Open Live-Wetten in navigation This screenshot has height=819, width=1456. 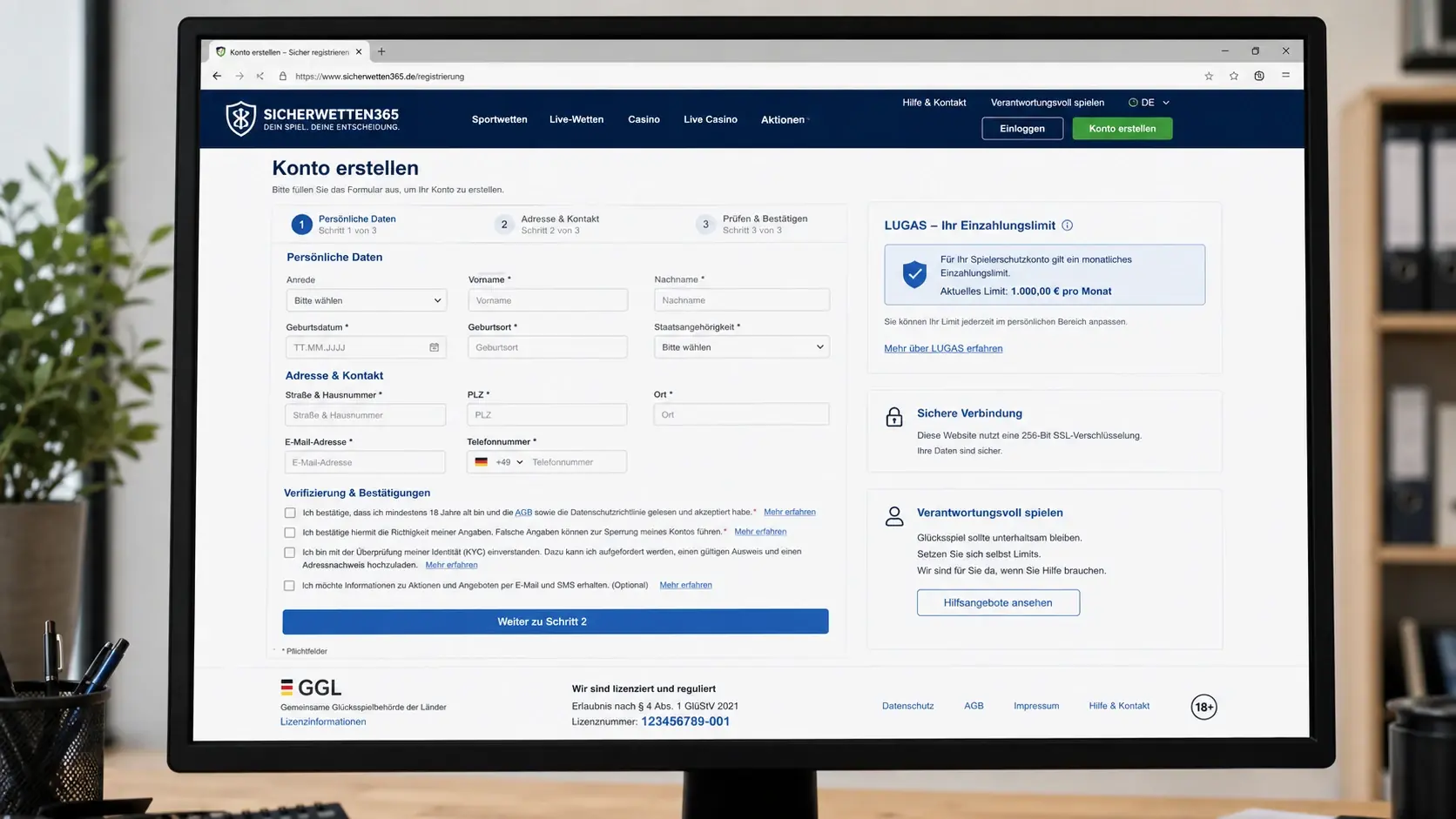(576, 119)
